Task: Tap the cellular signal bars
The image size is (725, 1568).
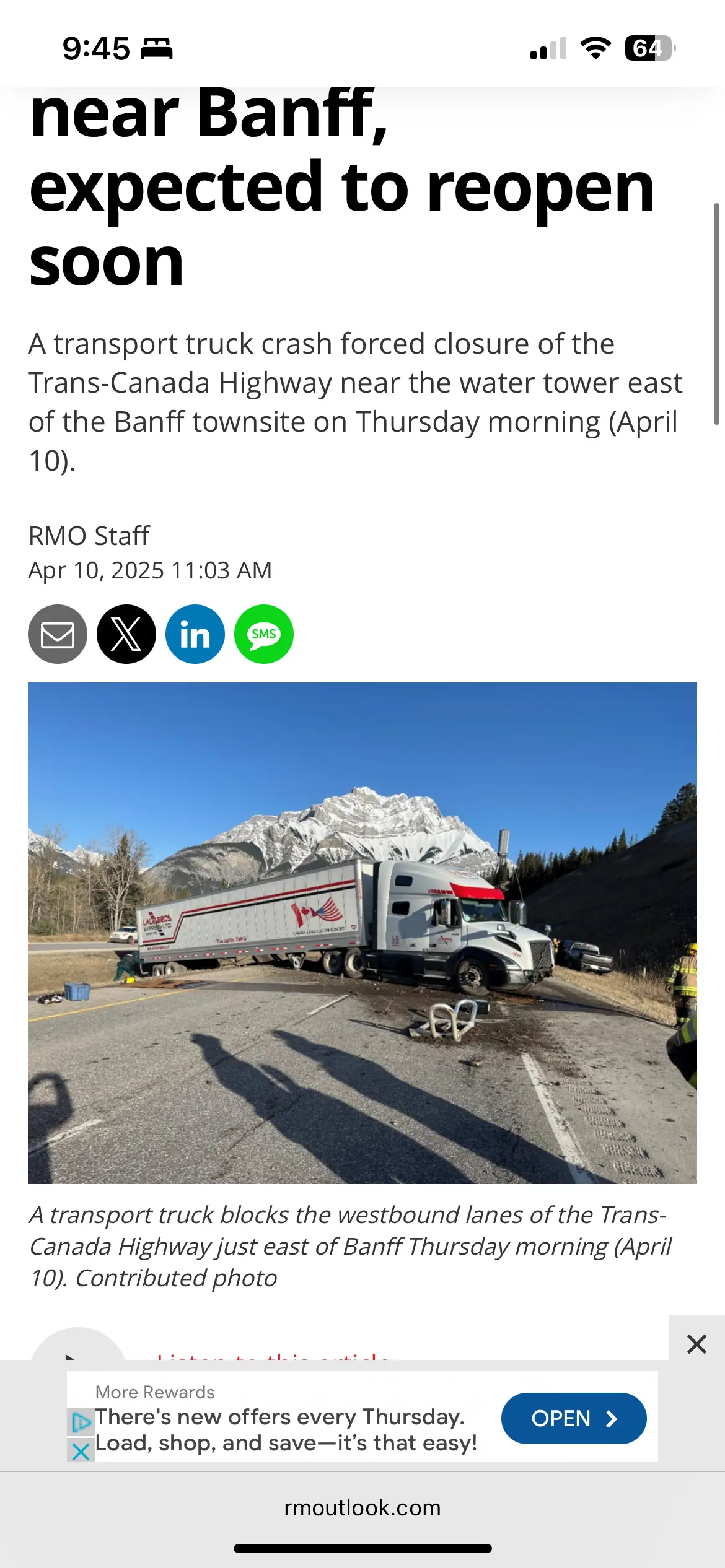Action: 548,48
